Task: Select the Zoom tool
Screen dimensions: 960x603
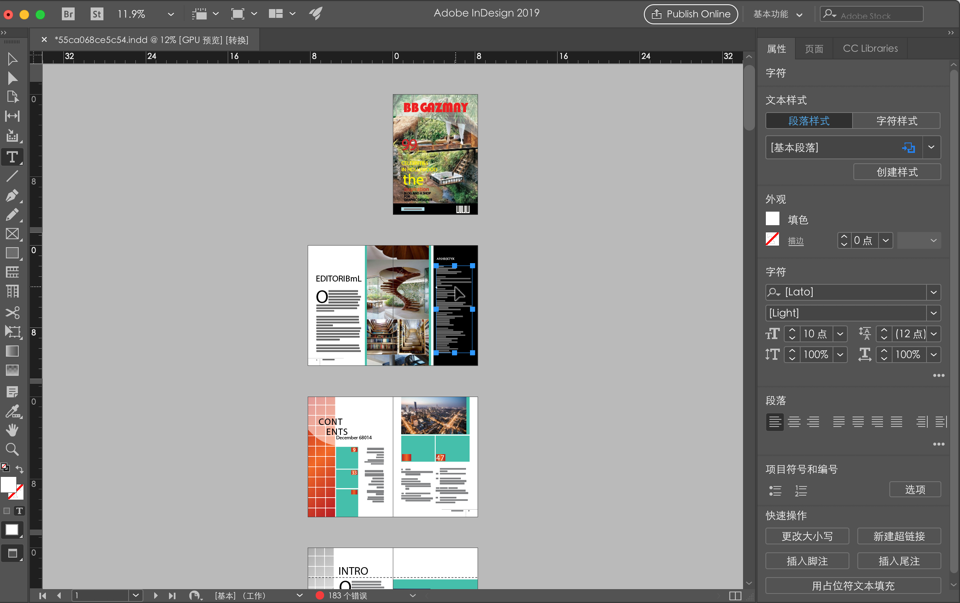Action: click(13, 449)
